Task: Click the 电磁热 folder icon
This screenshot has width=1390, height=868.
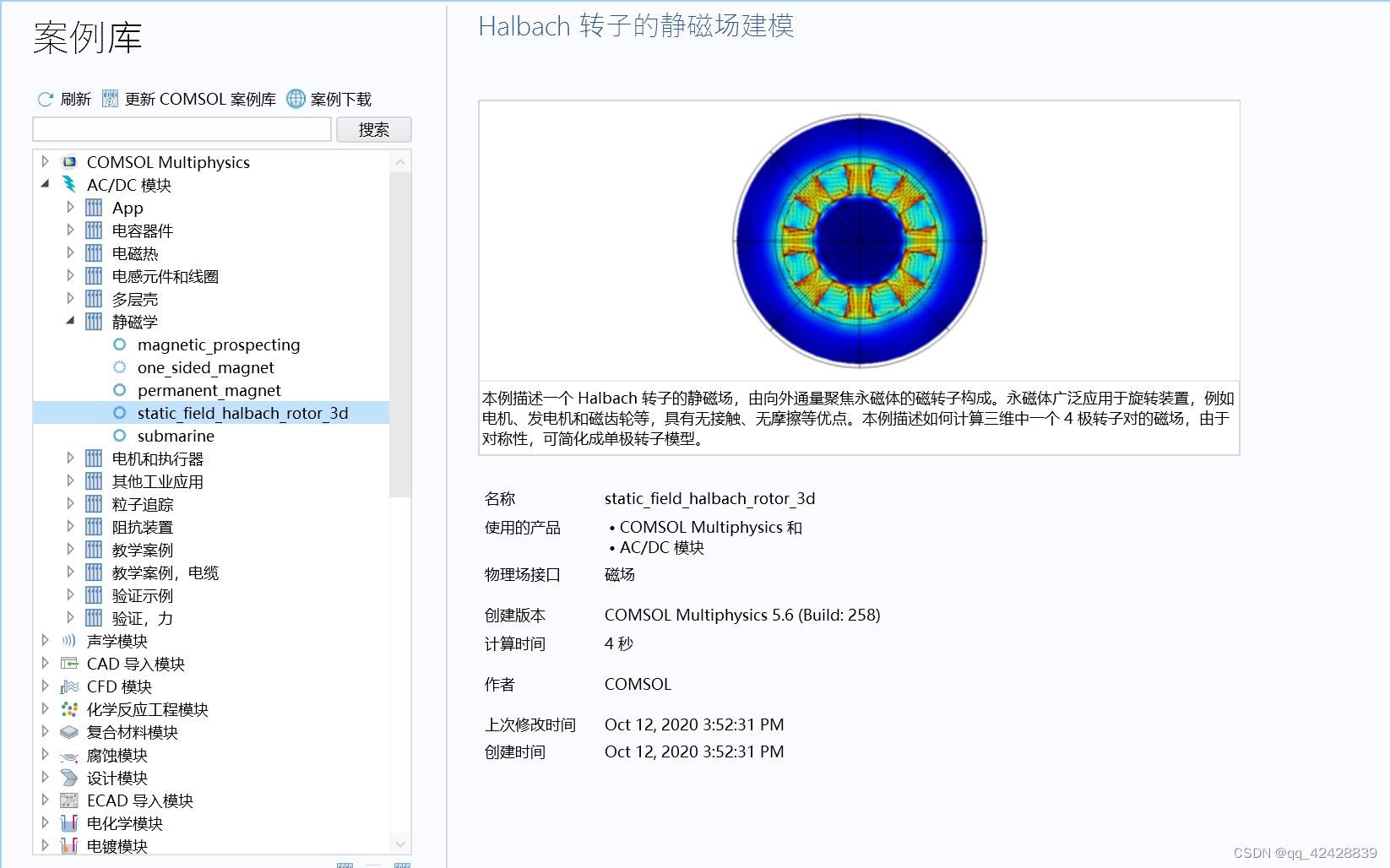Action: coord(94,253)
